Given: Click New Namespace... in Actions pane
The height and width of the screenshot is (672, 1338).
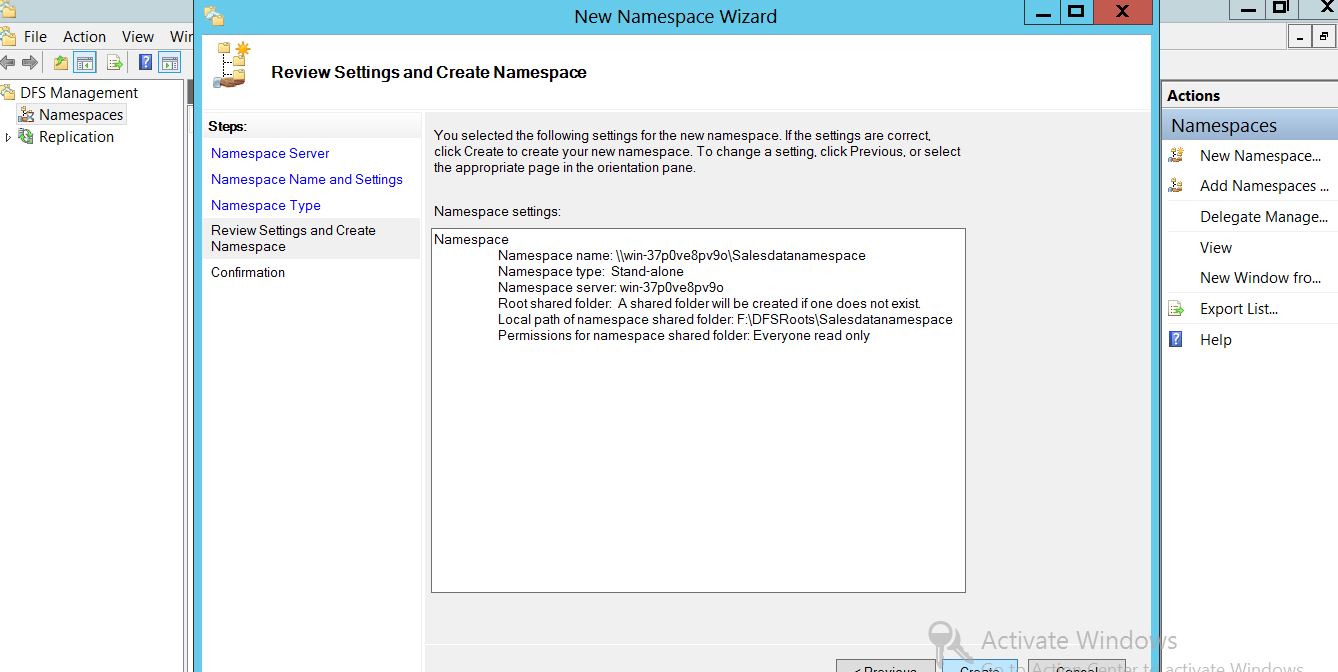Looking at the screenshot, I should click(1259, 156).
